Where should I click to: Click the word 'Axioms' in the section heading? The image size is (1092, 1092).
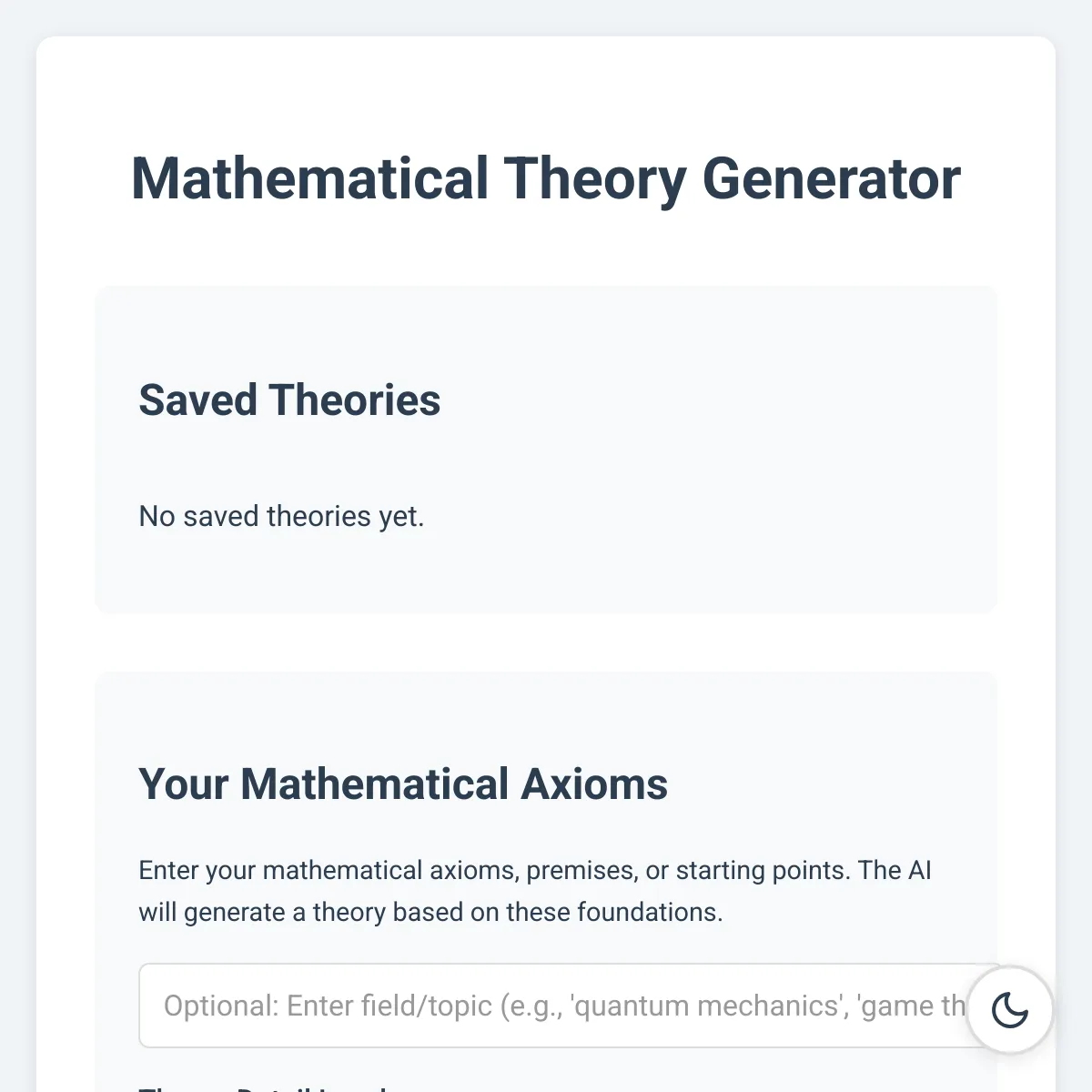(594, 784)
